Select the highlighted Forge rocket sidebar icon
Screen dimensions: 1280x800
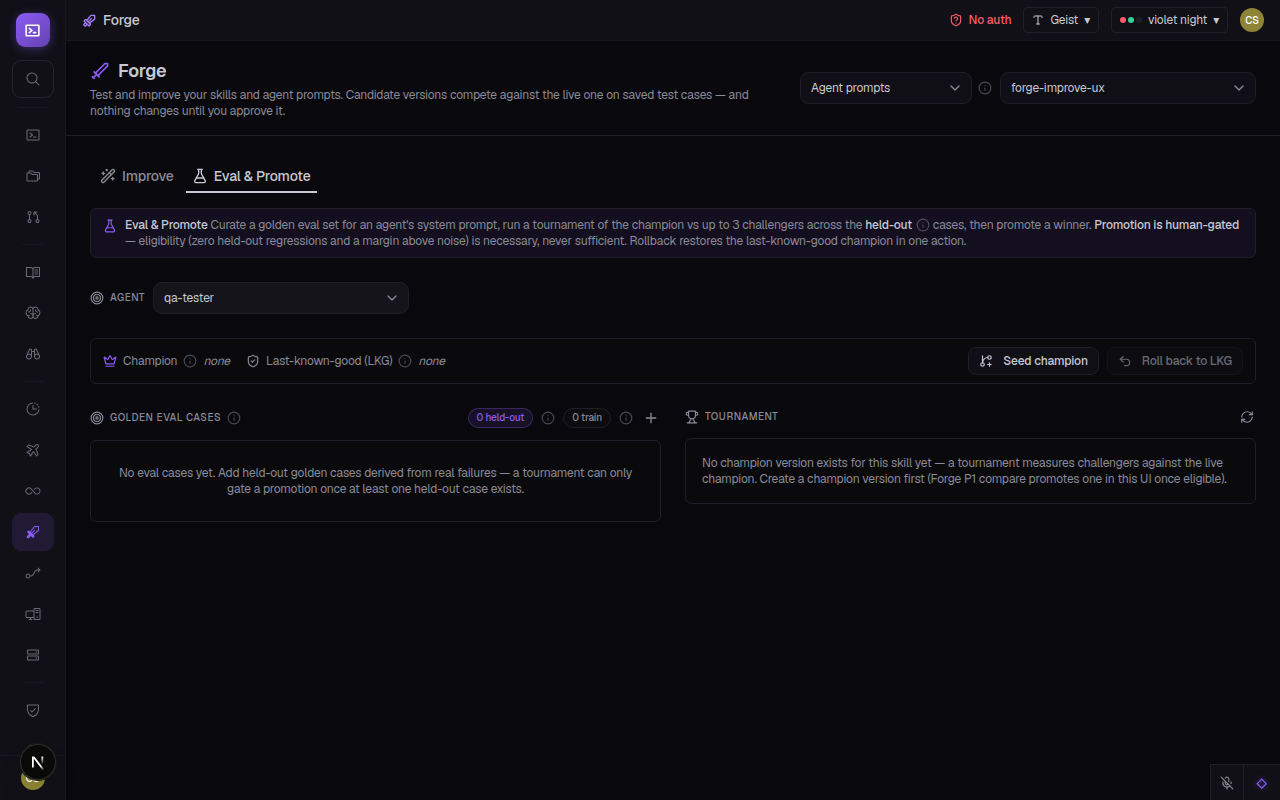(x=33, y=532)
